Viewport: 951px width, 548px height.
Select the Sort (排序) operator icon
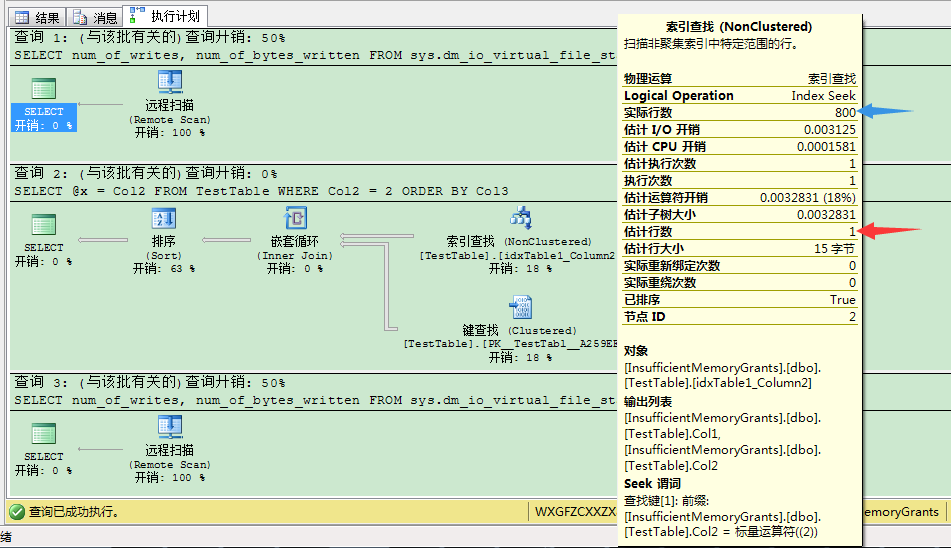coord(164,218)
